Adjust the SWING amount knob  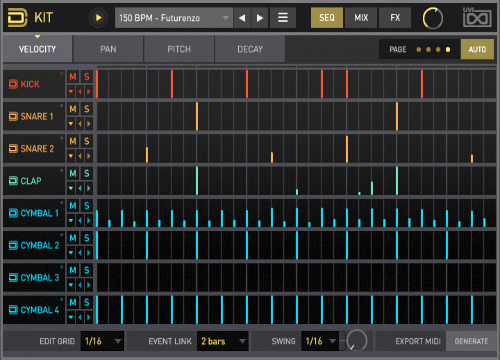click(357, 340)
